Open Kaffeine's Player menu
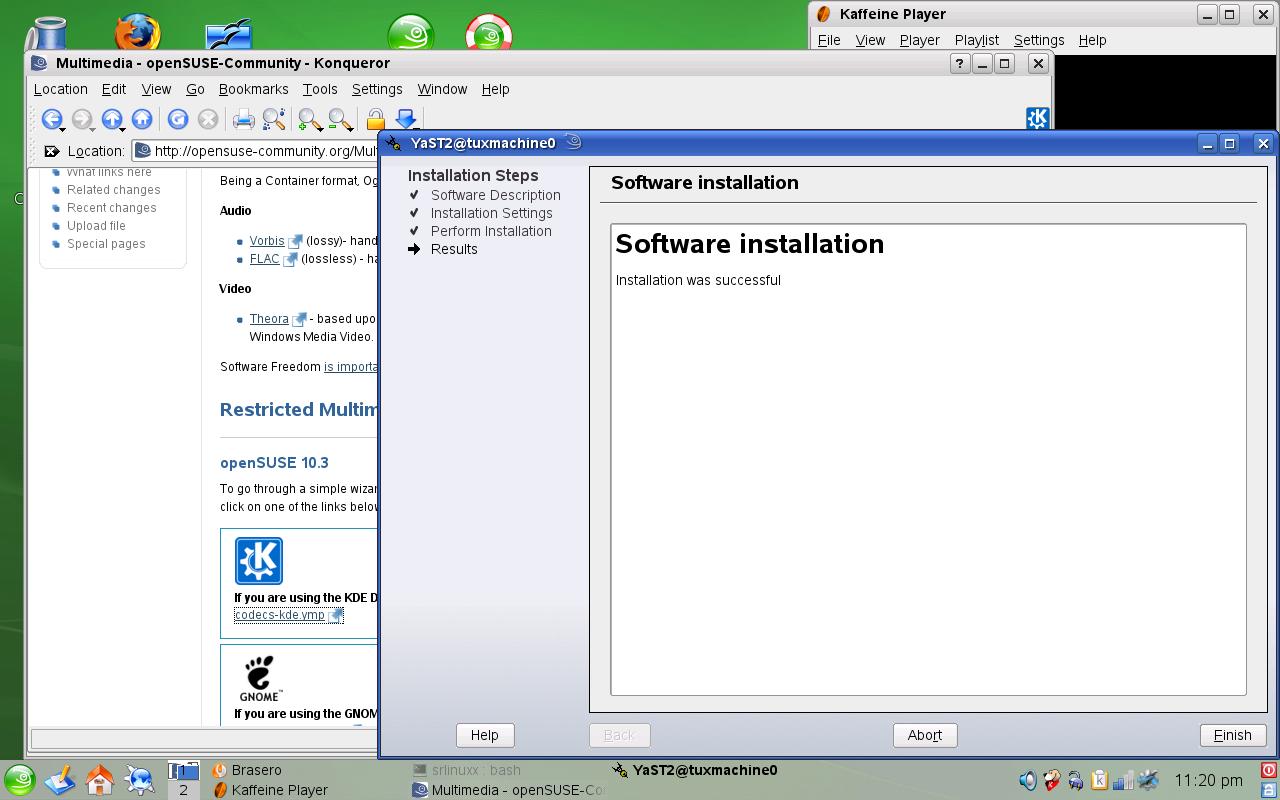Screen dimensions: 1280x800 coord(919,40)
